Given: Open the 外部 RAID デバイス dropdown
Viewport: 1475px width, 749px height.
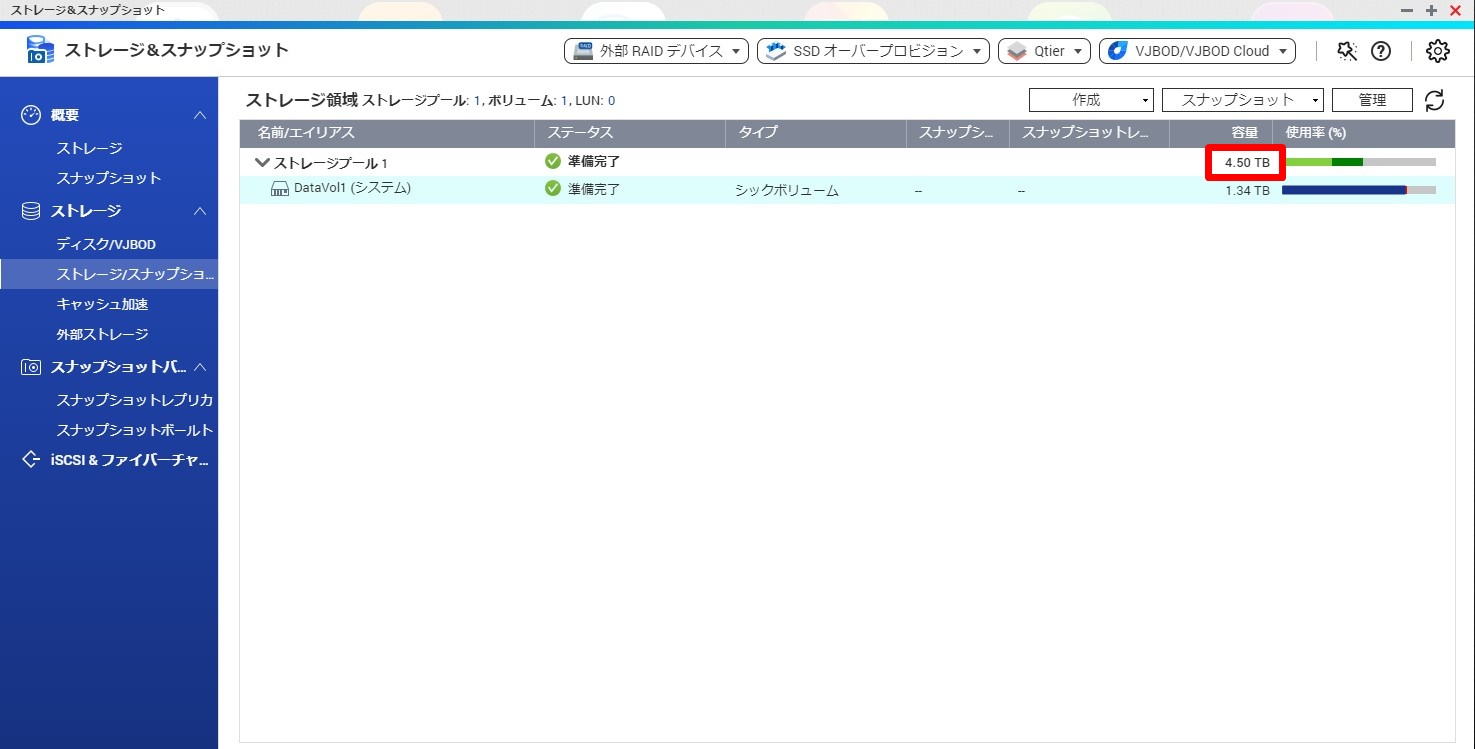Looking at the screenshot, I should click(656, 51).
